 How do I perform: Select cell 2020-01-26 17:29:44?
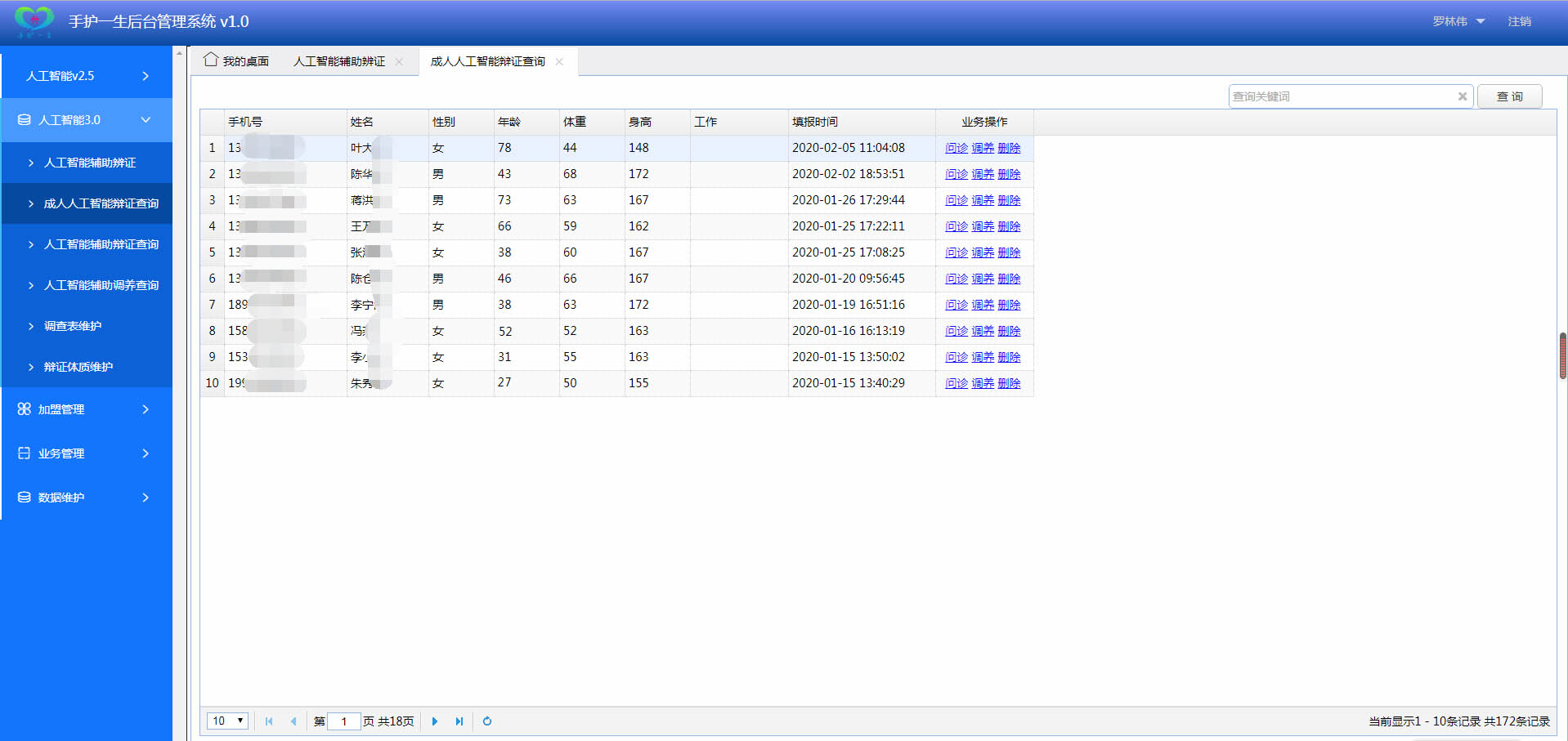862,200
